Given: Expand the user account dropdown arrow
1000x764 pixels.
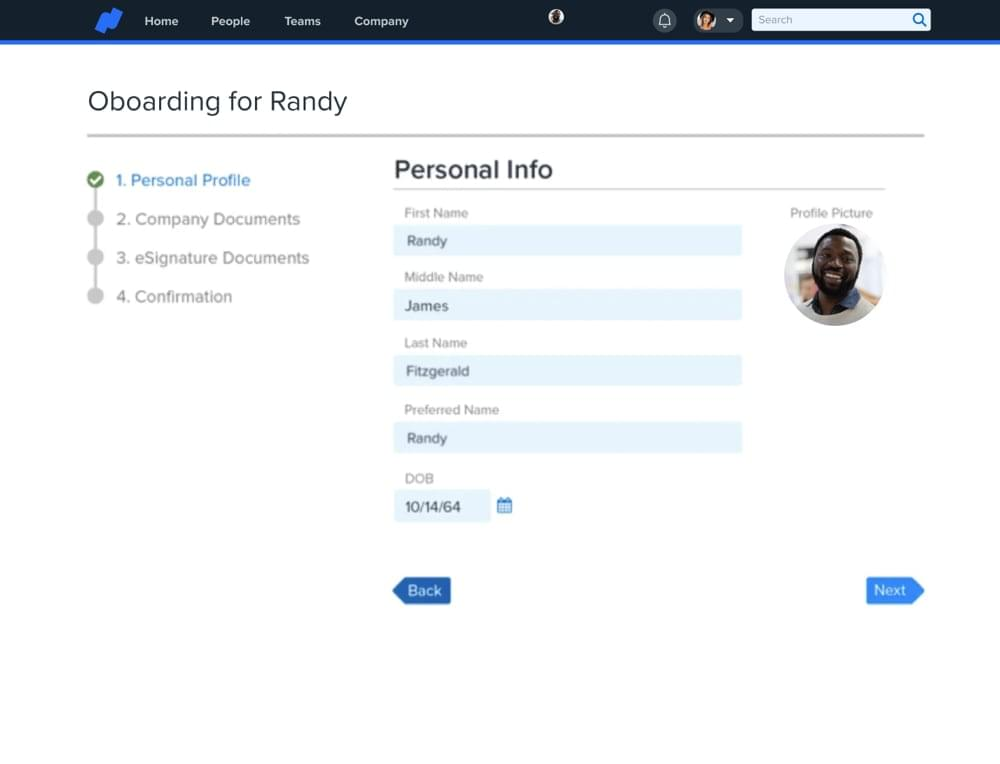Looking at the screenshot, I should click(730, 21).
